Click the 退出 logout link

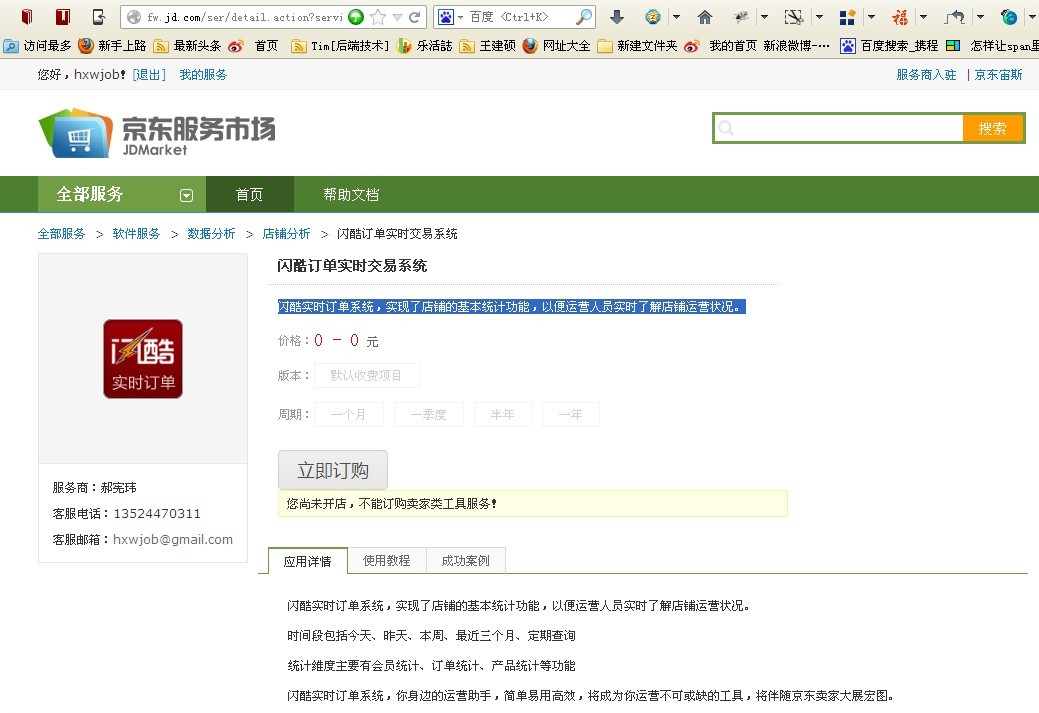[x=149, y=74]
